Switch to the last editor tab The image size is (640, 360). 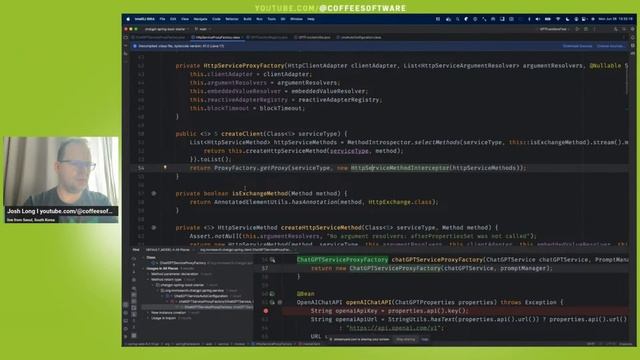click(359, 37)
